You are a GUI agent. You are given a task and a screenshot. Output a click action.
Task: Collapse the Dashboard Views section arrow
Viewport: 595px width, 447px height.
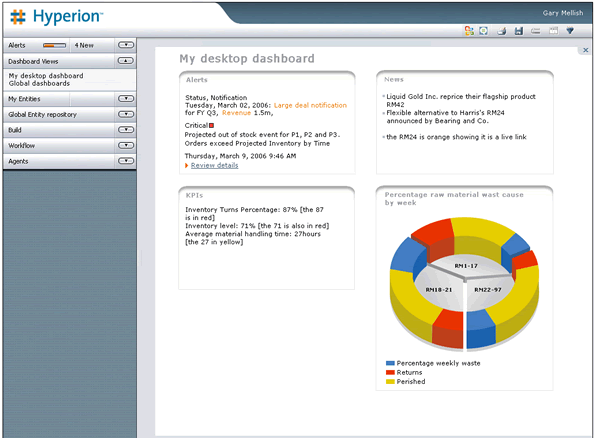pyautogui.click(x=126, y=61)
